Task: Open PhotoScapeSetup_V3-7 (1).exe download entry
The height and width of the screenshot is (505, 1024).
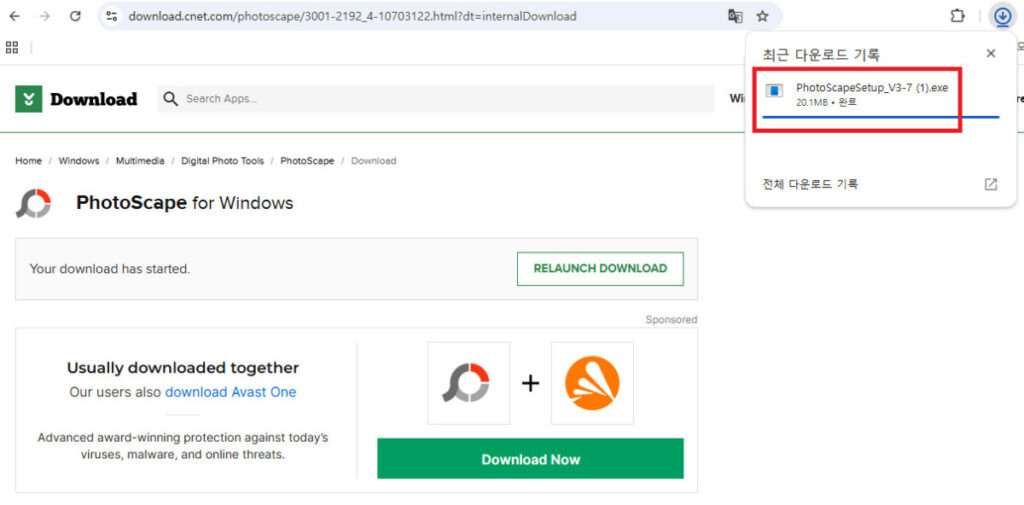Action: pyautogui.click(x=881, y=95)
